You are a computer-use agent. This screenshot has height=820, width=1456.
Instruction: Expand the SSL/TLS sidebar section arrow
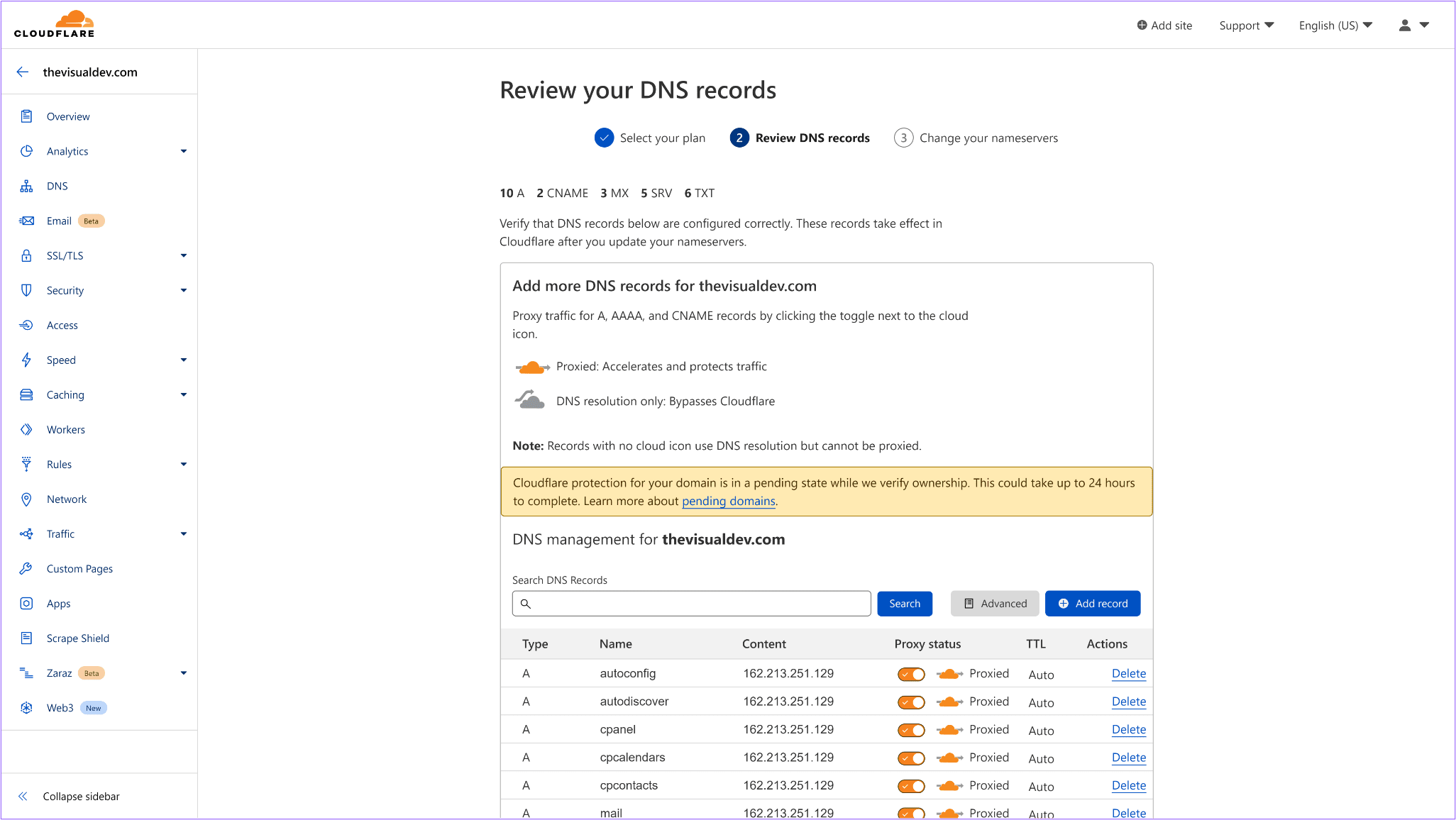[x=184, y=255]
